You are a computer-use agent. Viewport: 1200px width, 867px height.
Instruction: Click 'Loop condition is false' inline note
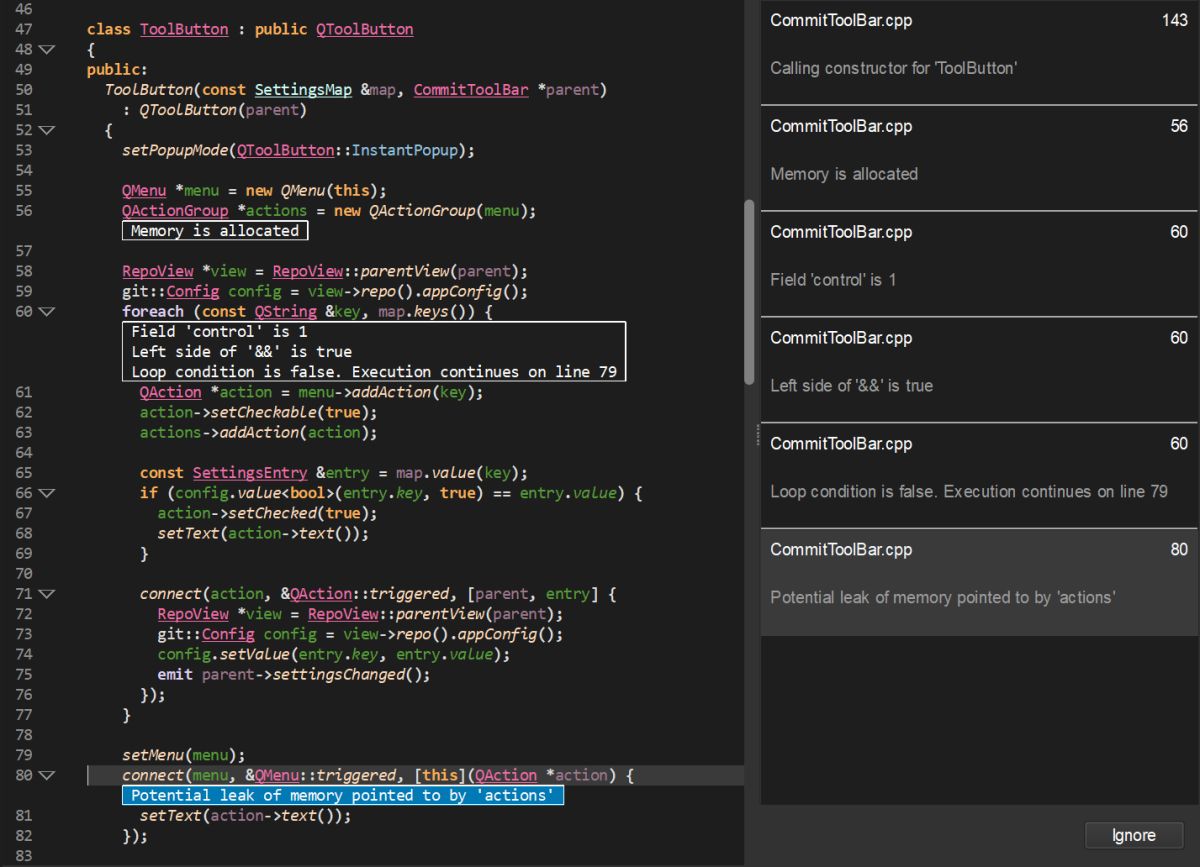[x=374, y=372]
